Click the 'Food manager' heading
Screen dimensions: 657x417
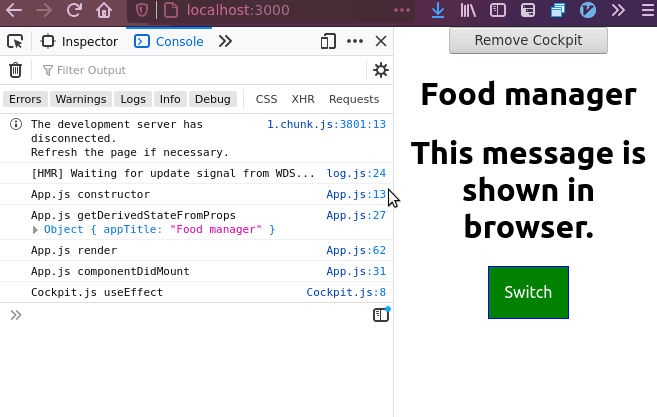point(528,94)
